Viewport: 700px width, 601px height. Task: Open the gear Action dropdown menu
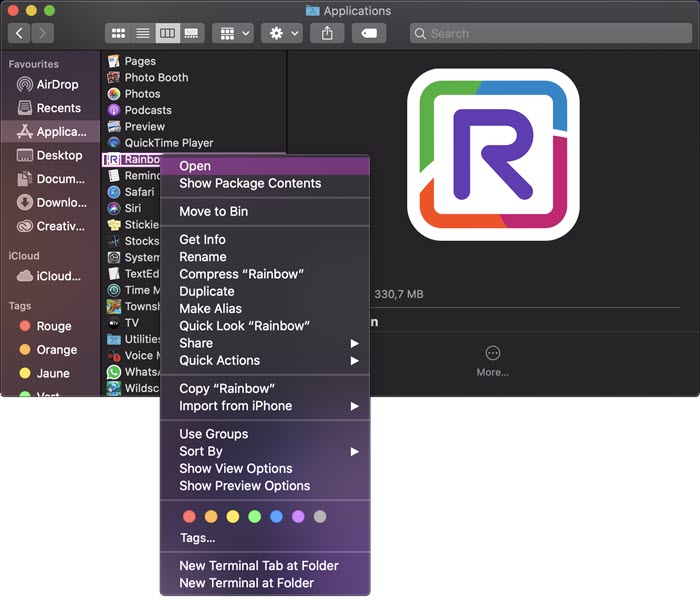(281, 33)
